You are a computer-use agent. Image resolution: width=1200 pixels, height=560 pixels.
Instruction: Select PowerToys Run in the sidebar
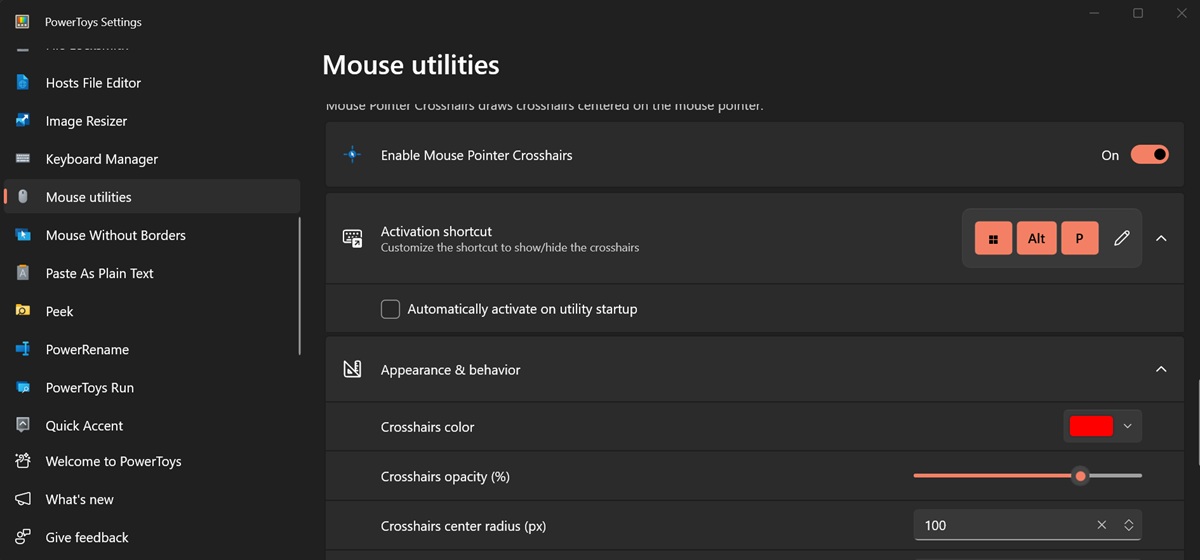coord(152,387)
